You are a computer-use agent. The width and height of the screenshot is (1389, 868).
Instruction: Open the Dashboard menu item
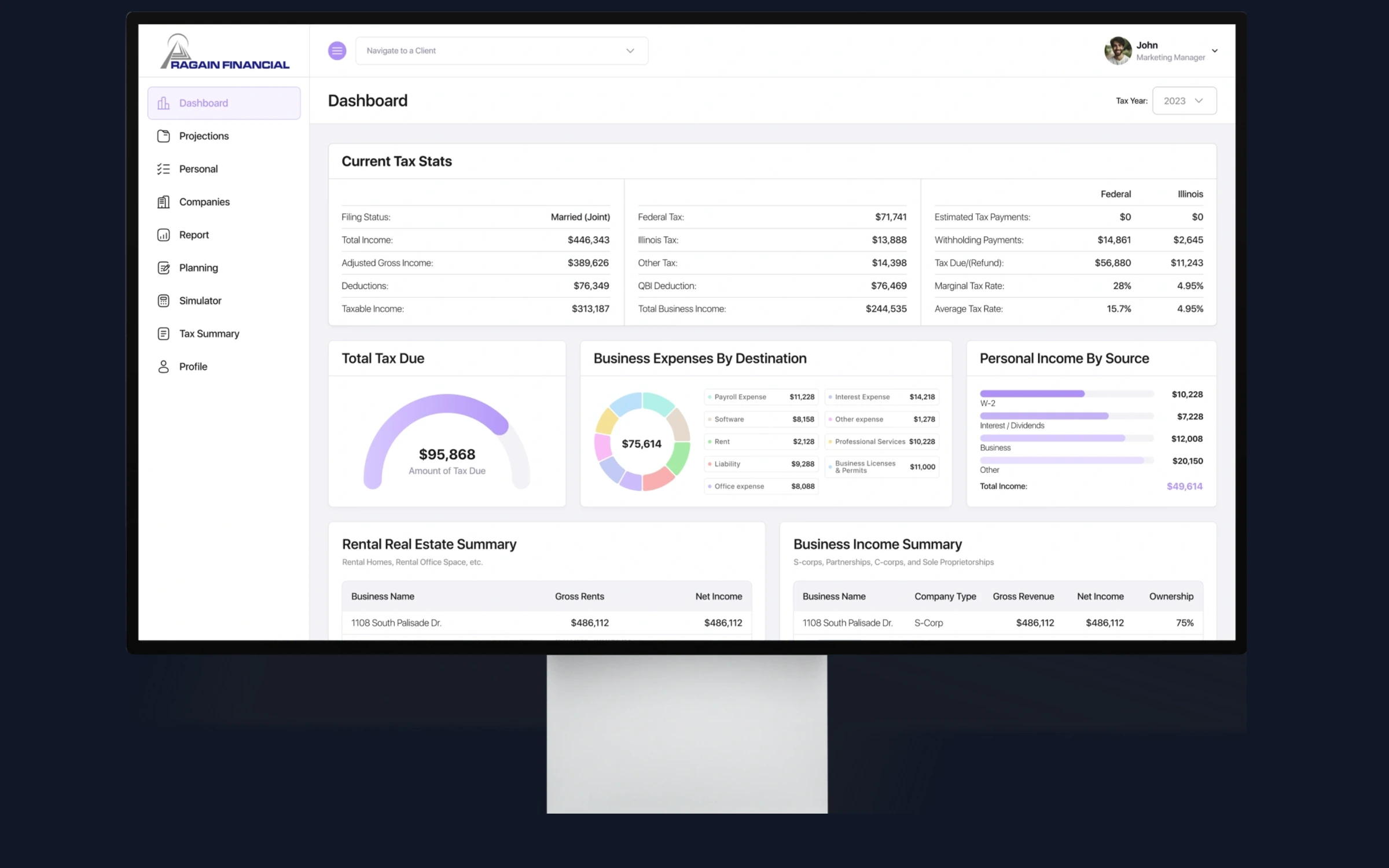coord(224,103)
